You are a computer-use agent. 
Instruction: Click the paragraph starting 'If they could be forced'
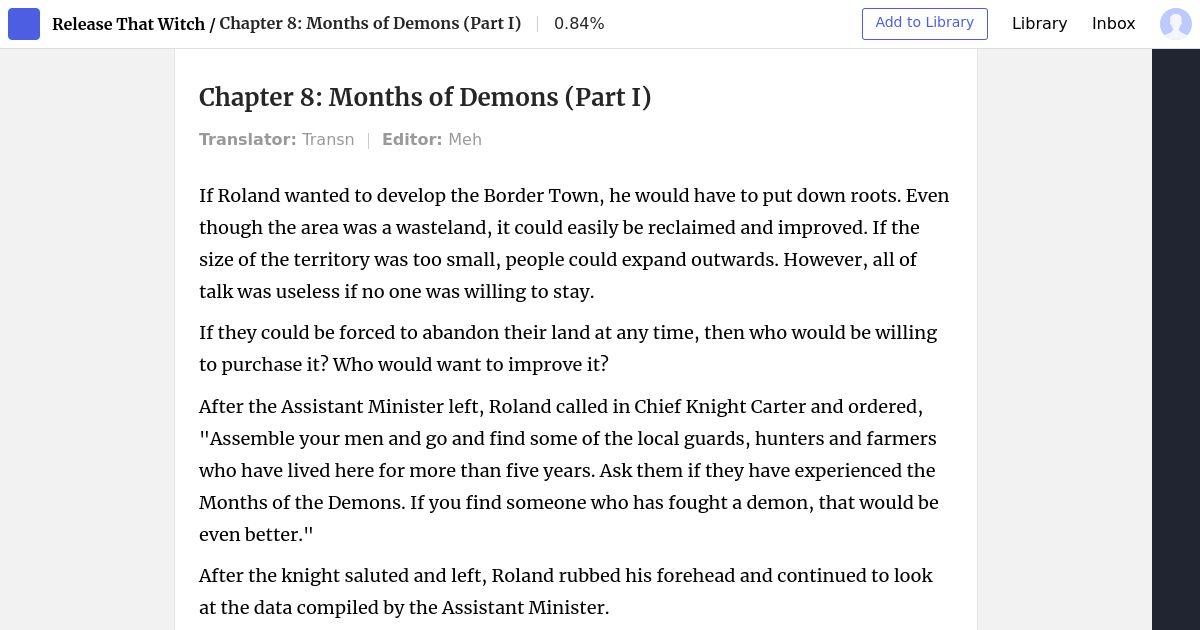[568, 348]
